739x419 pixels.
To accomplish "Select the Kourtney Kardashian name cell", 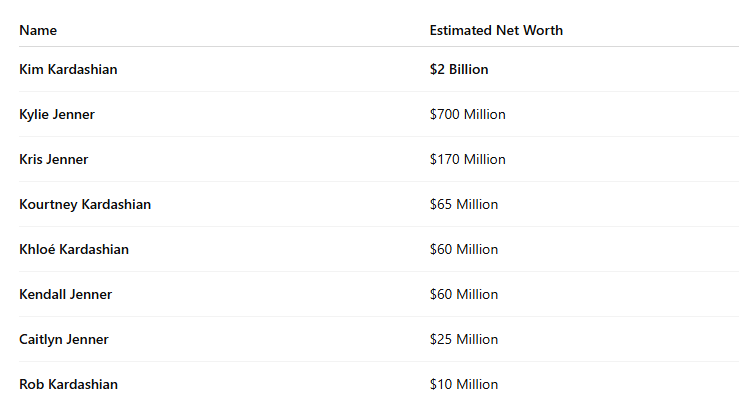I will coord(85,205).
